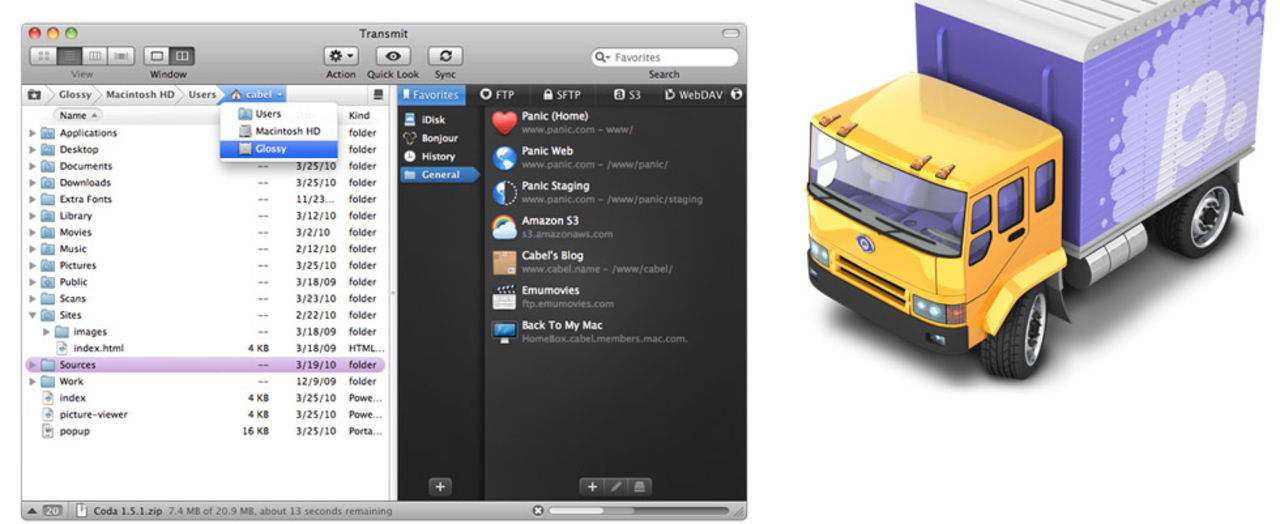
Task: Cancel the Coda 1.5.1.zip transfer
Action: click(x=538, y=511)
